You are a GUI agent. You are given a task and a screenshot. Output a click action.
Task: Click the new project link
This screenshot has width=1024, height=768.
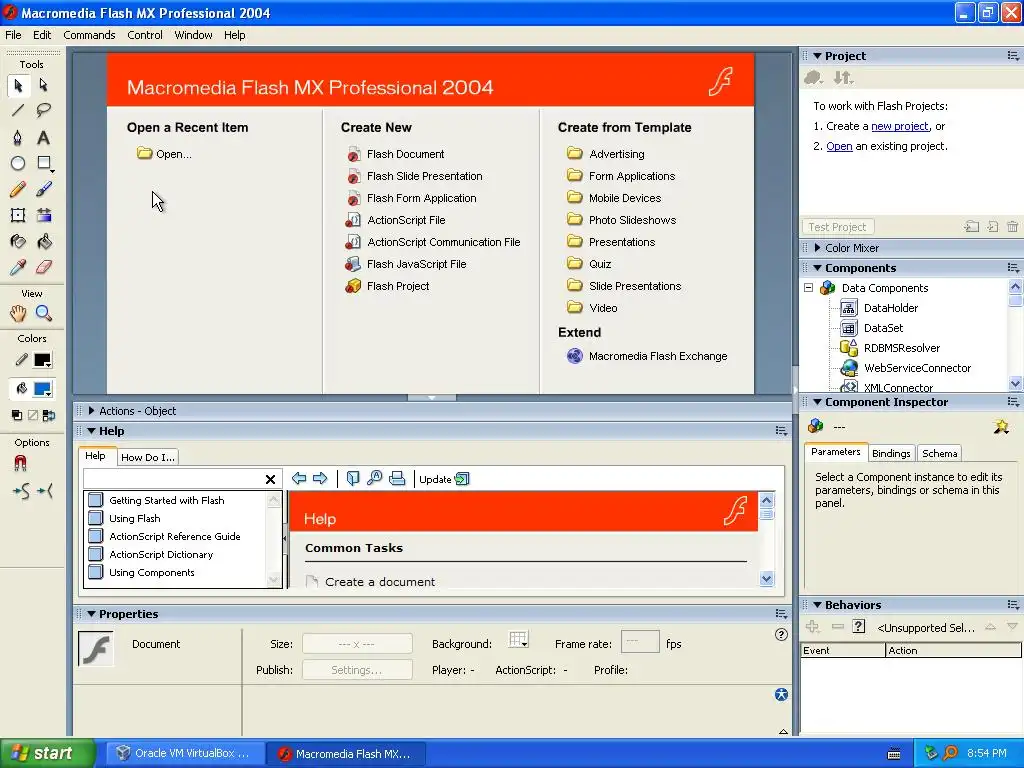click(x=899, y=126)
